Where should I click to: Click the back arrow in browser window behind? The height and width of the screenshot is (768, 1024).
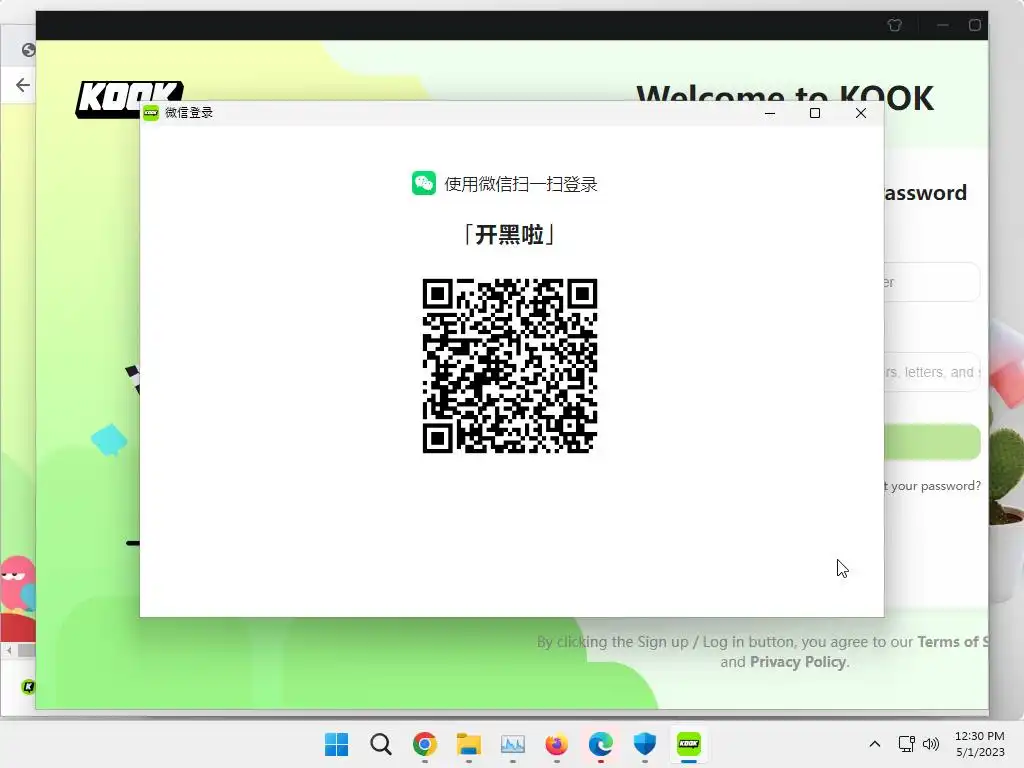(x=23, y=85)
